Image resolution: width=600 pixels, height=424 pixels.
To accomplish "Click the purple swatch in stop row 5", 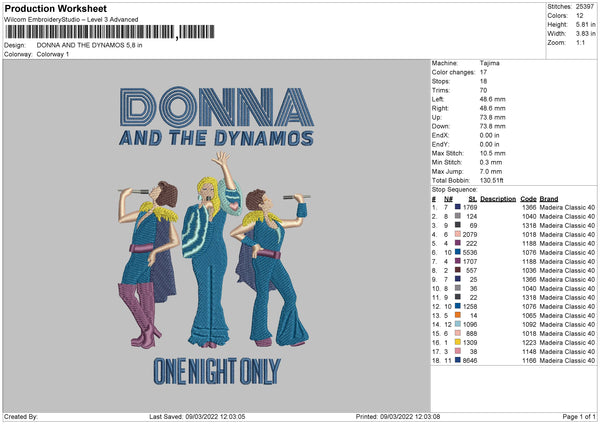I will 457,243.
